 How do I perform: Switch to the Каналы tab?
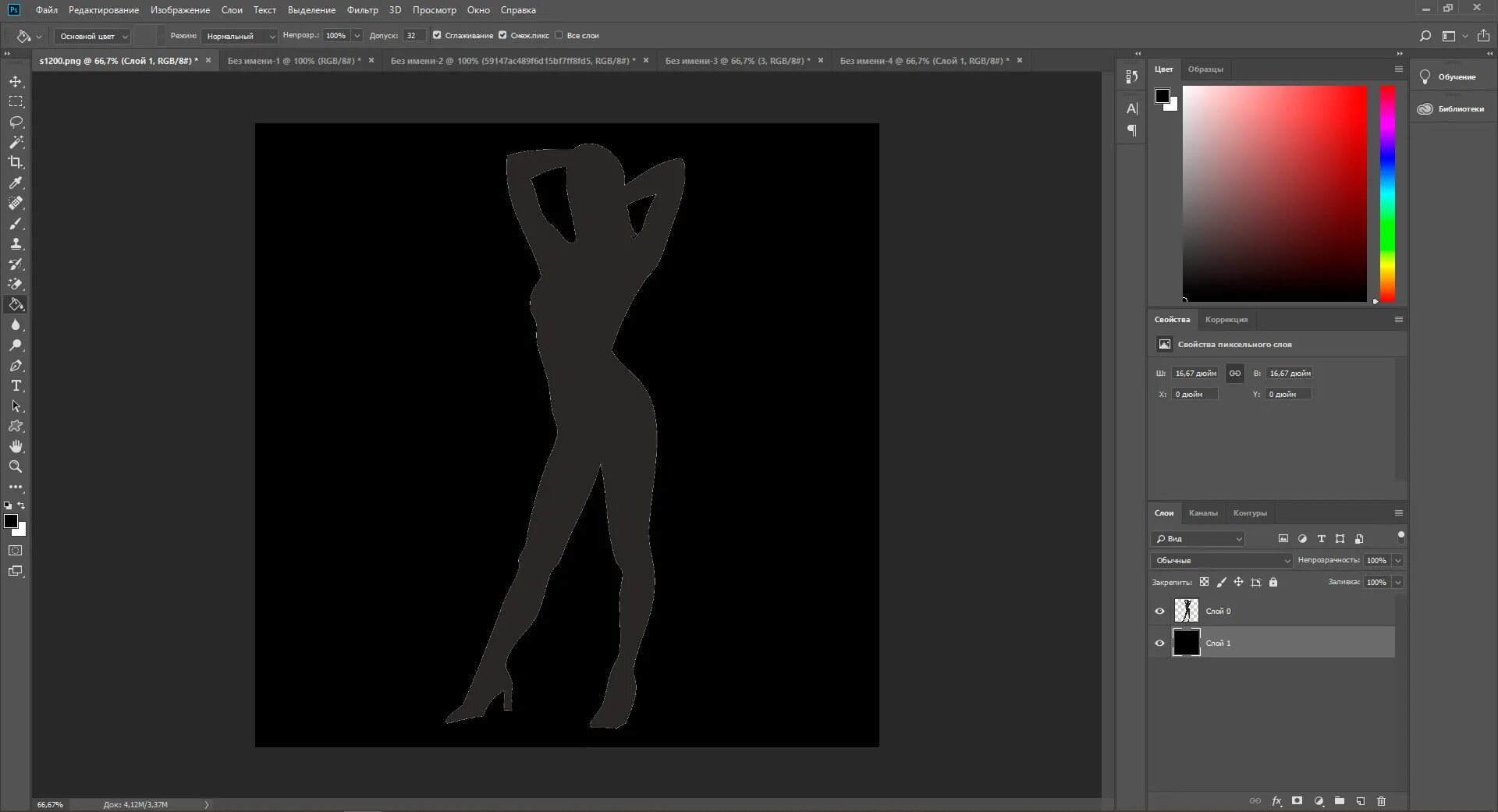coord(1202,512)
